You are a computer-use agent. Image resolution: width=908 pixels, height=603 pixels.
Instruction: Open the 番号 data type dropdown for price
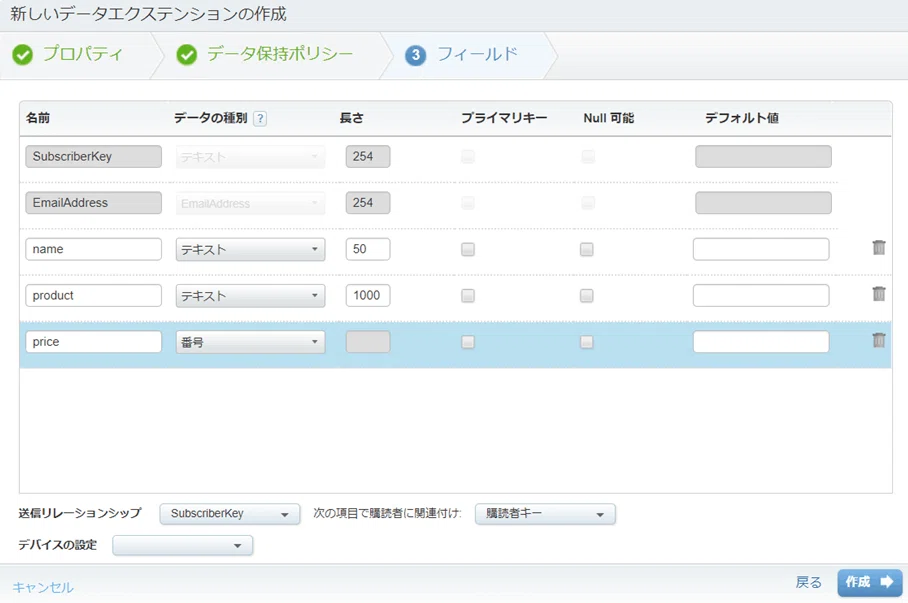pyautogui.click(x=250, y=342)
